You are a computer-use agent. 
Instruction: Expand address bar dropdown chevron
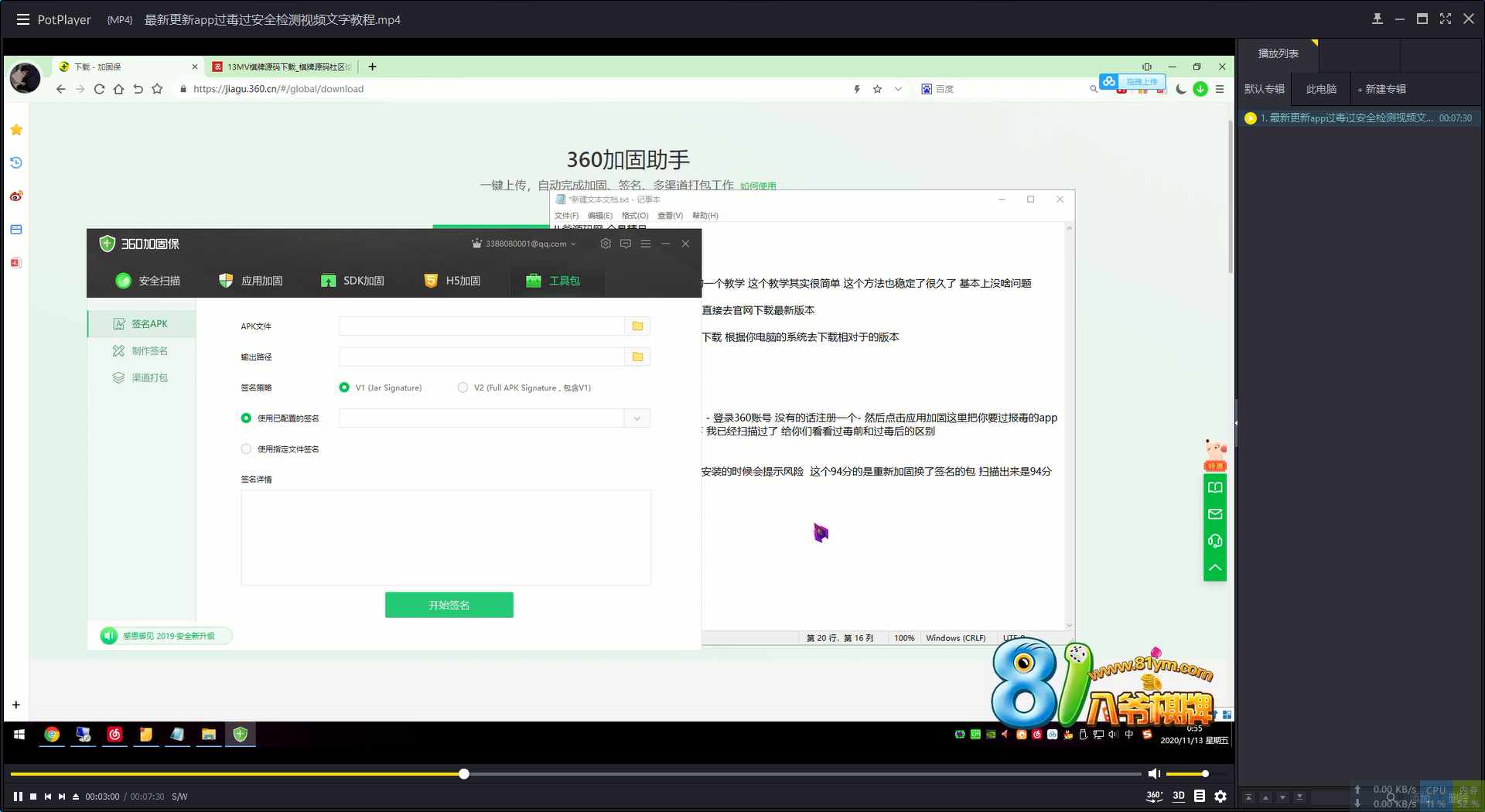point(898,89)
